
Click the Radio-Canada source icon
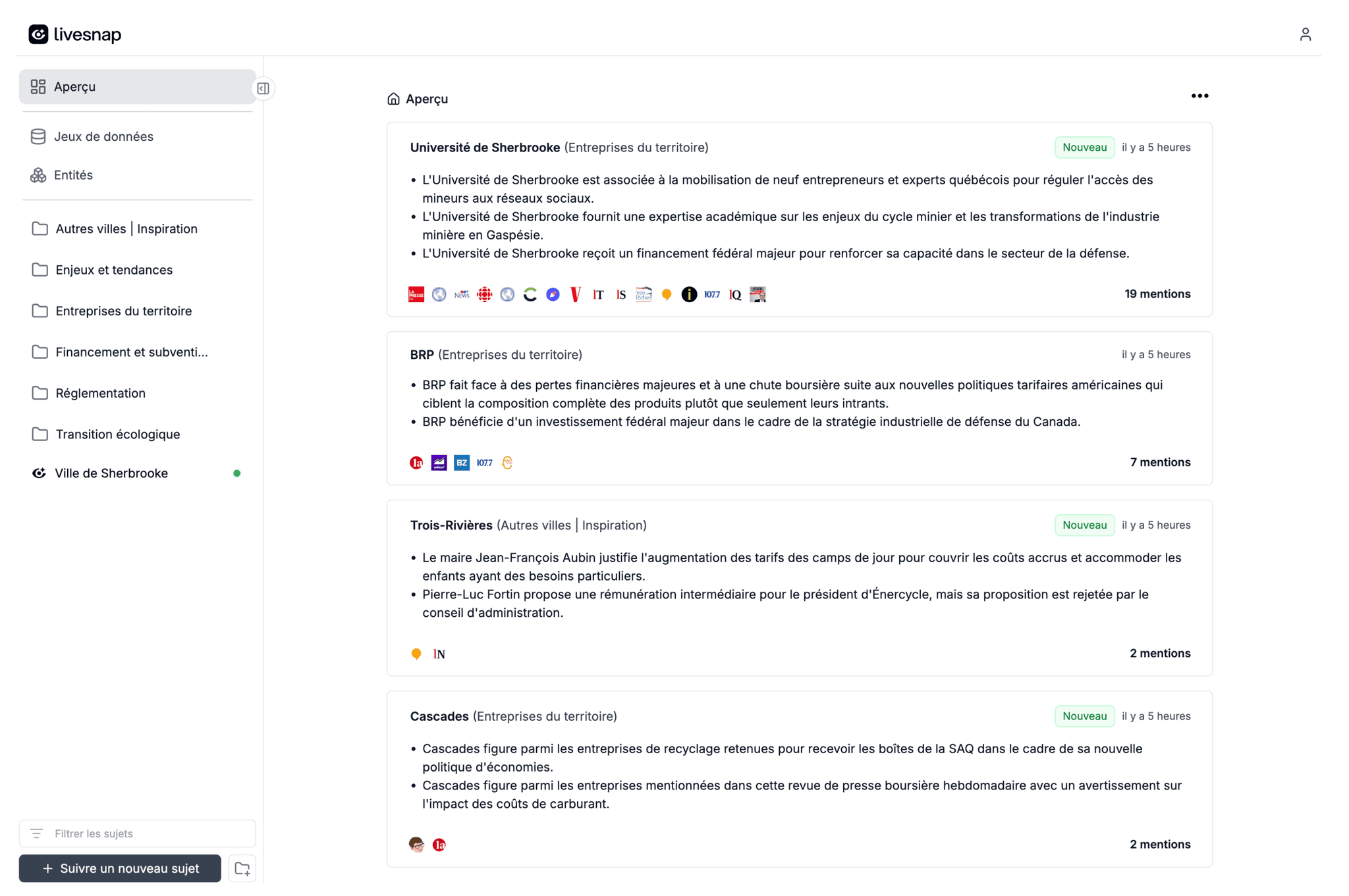485,294
